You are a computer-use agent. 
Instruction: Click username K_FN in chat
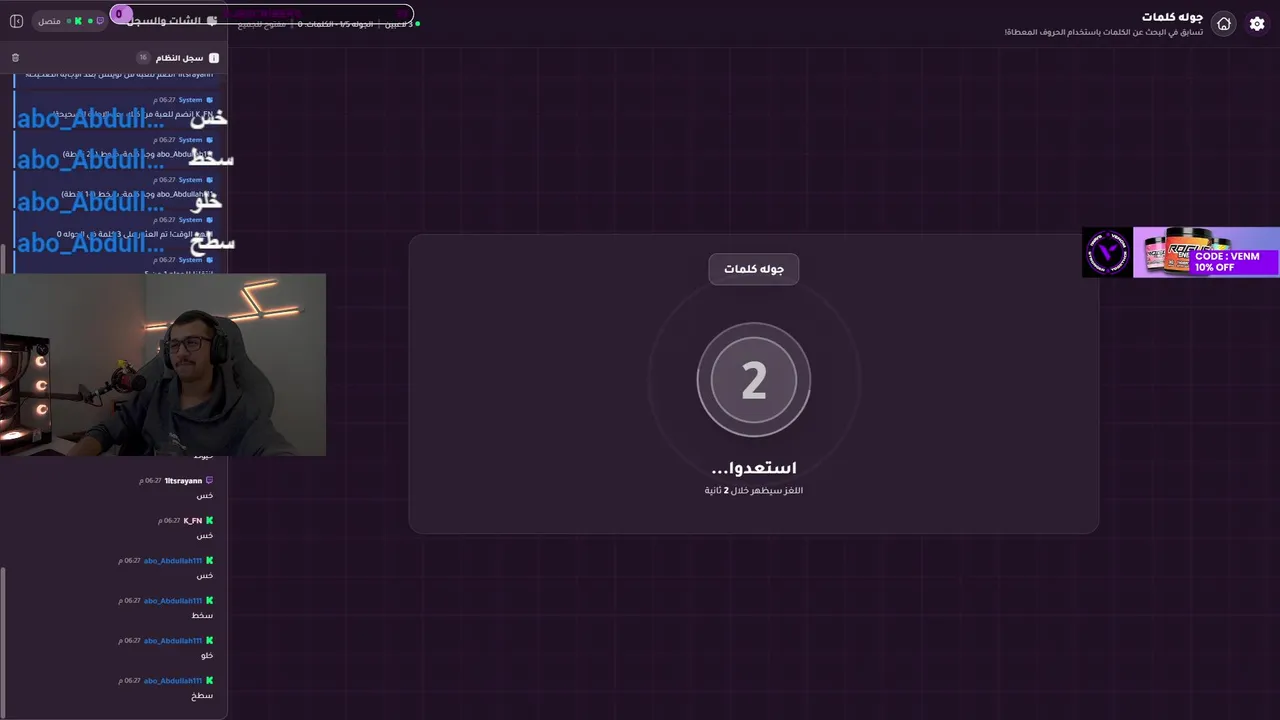coord(193,521)
